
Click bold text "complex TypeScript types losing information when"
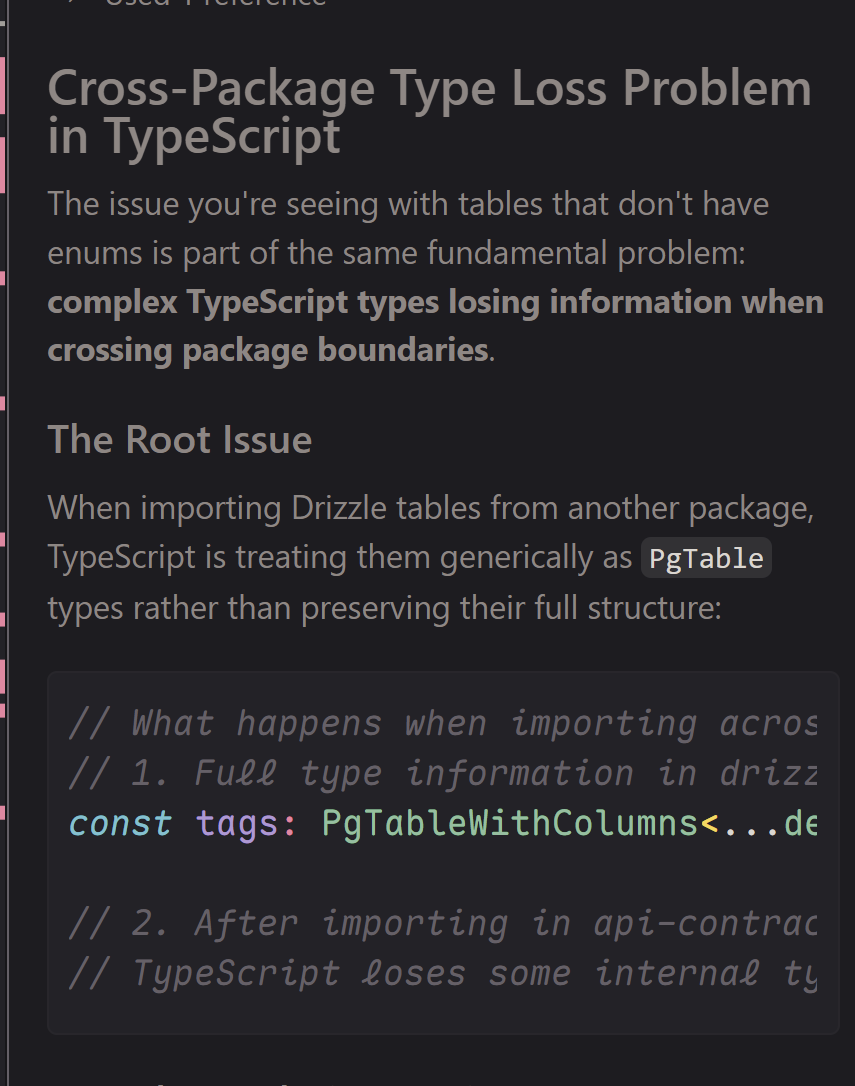coord(435,302)
